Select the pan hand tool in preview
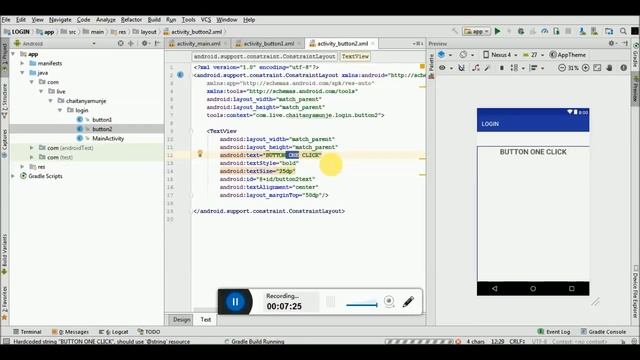This screenshot has width=640, height=360. pos(610,68)
